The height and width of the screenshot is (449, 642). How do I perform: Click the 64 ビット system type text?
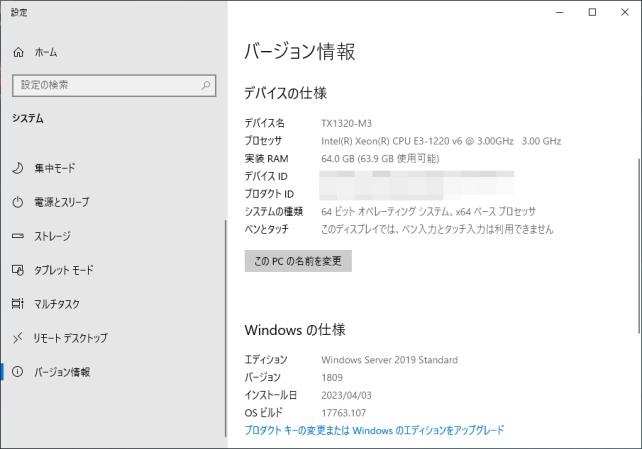pyautogui.click(x=428, y=212)
